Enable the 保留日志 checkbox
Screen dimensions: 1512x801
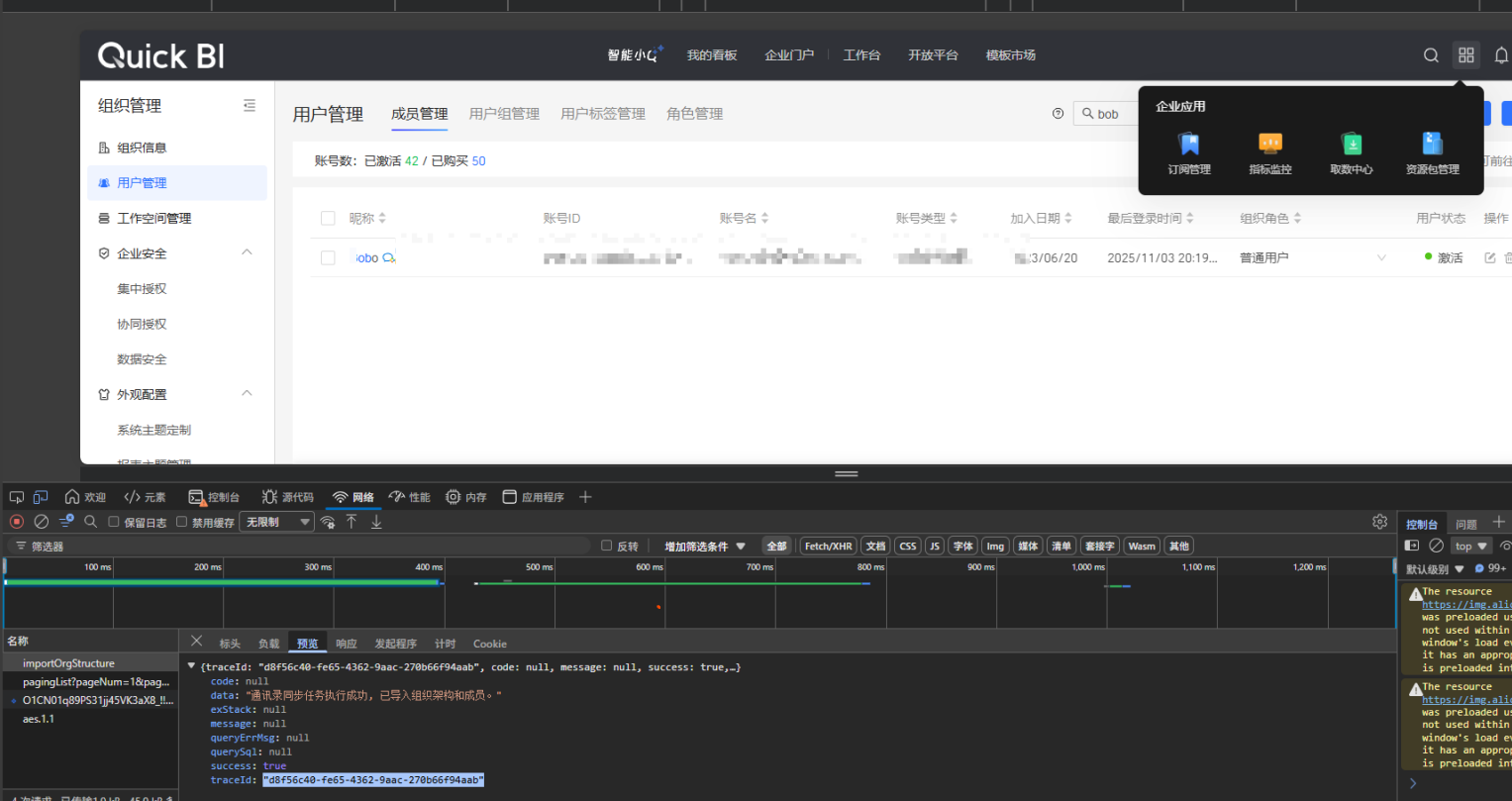114,522
